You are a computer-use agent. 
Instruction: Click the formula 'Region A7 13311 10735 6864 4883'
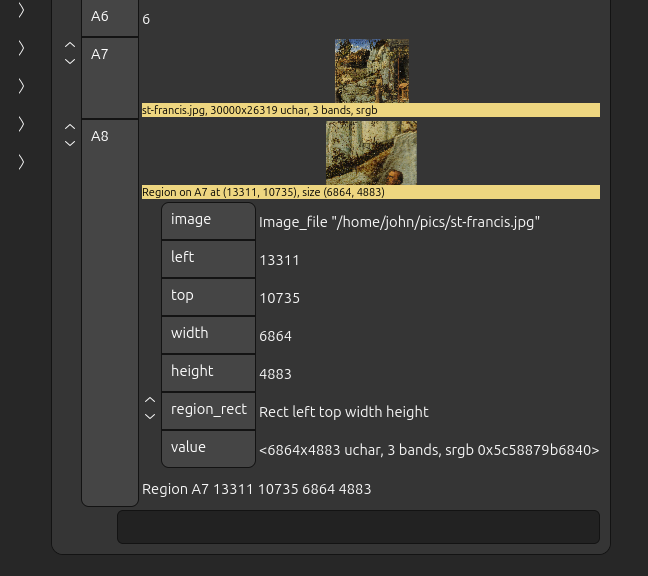(257, 489)
